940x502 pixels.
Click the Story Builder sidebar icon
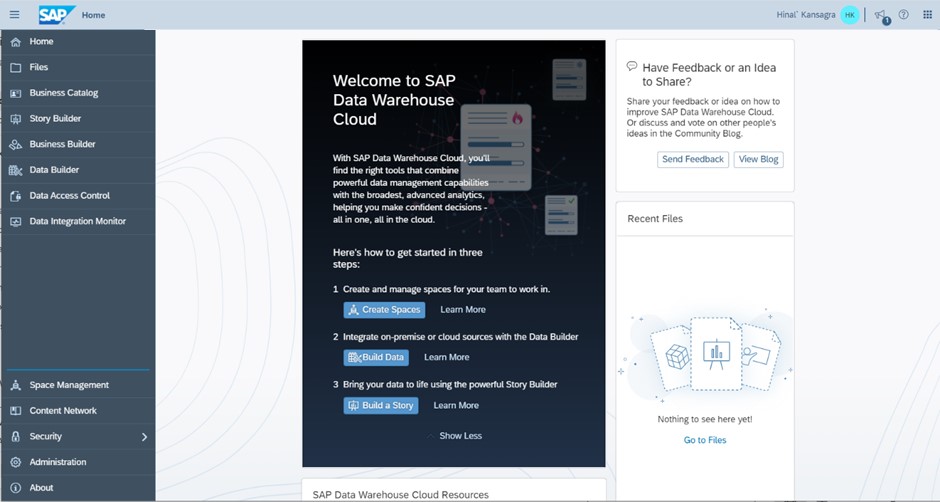point(15,119)
